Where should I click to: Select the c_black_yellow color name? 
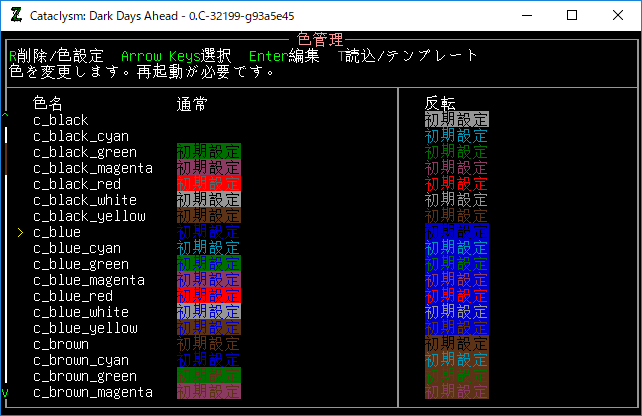point(88,216)
